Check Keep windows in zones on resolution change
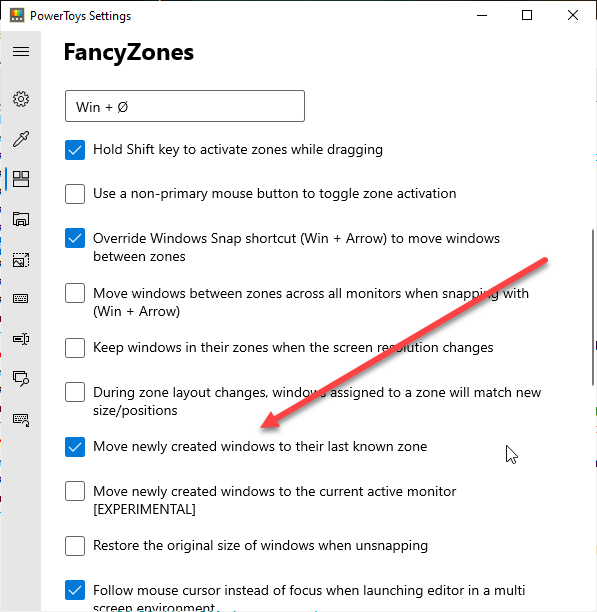Screen dimensions: 597x612 coord(75,348)
